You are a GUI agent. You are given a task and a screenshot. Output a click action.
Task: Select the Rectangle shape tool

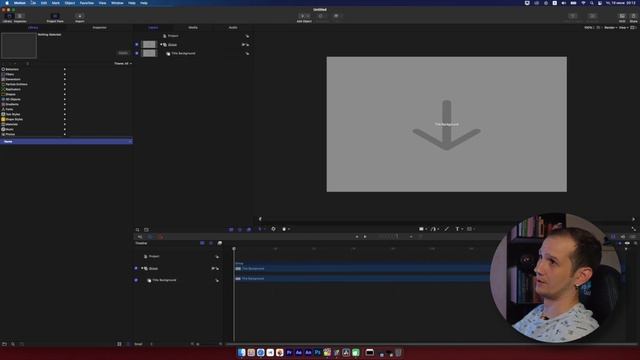click(421, 229)
